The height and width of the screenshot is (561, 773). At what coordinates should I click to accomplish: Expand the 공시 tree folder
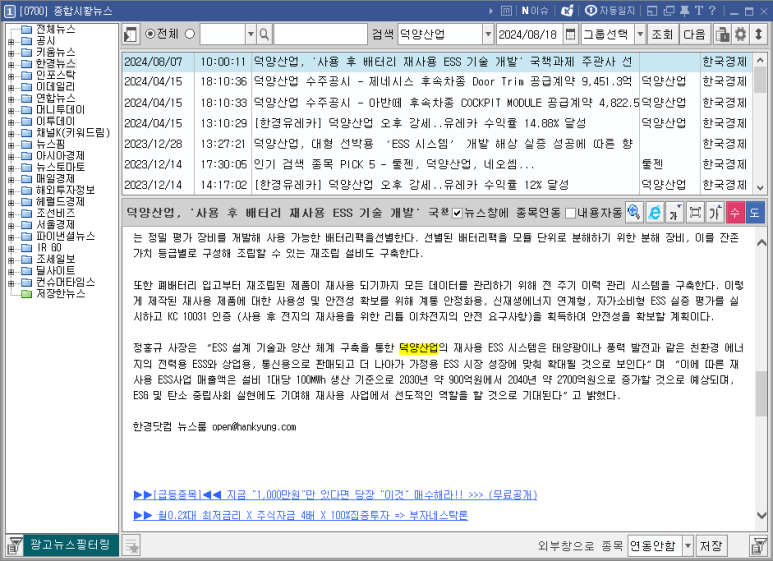11,42
